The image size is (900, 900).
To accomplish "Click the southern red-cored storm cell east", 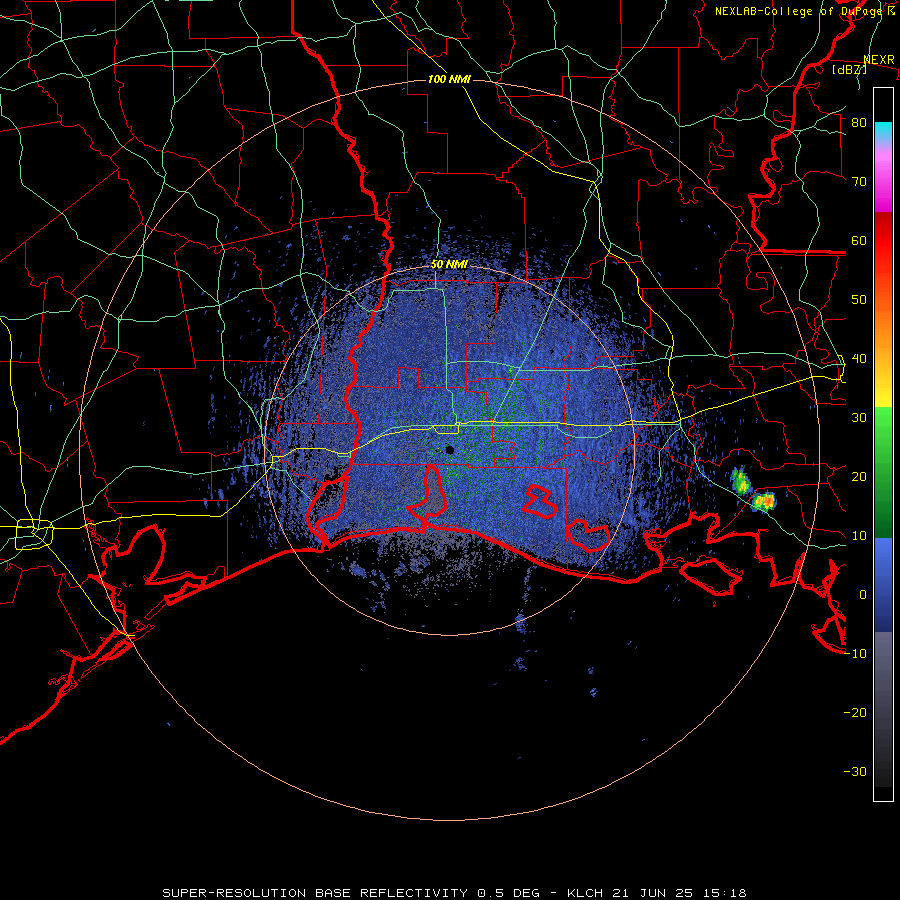I will tap(763, 501).
